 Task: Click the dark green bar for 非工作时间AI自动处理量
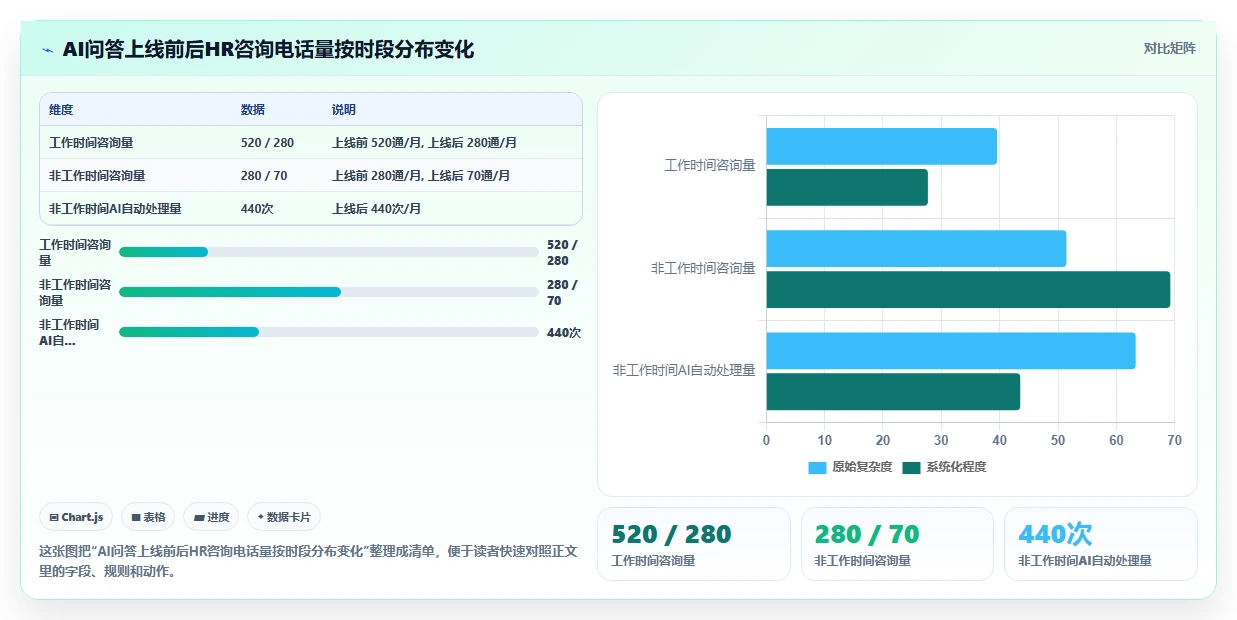pos(893,391)
